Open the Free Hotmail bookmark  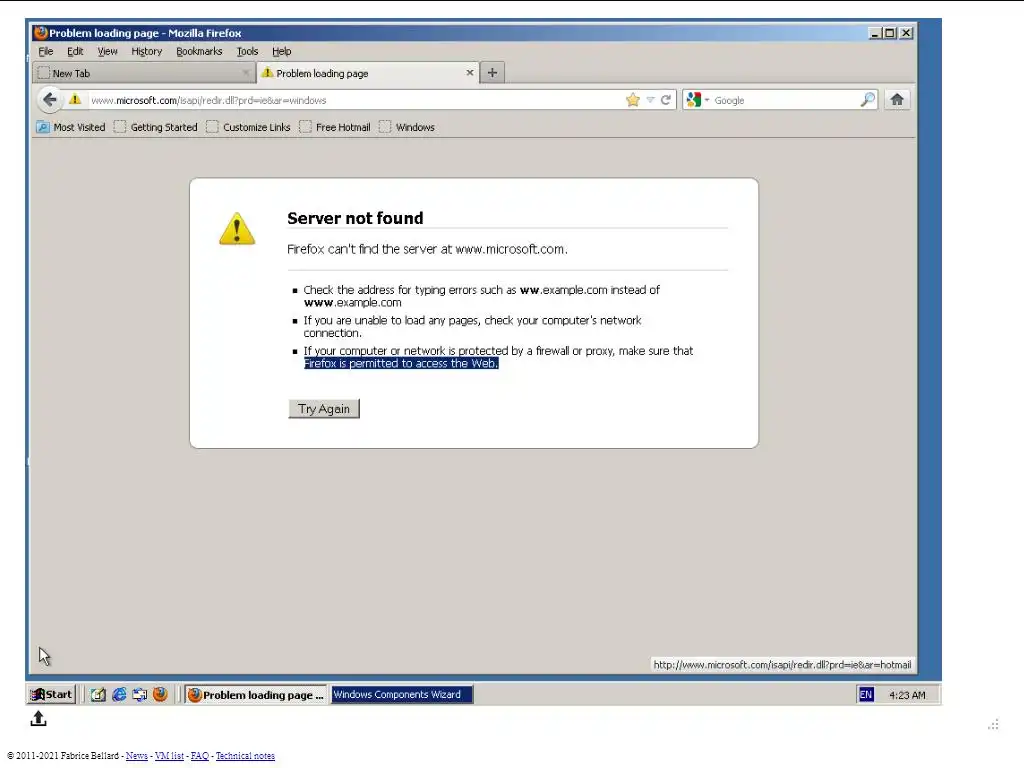pos(335,127)
